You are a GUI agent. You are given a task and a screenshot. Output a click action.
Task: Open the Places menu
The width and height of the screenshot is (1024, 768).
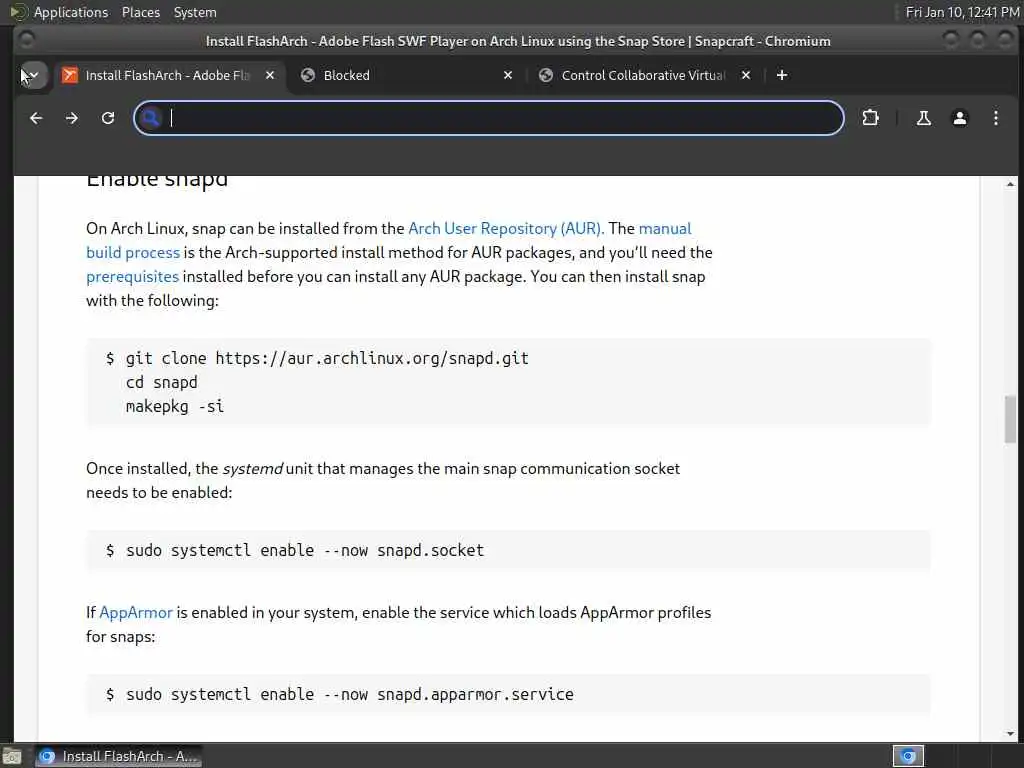[141, 12]
